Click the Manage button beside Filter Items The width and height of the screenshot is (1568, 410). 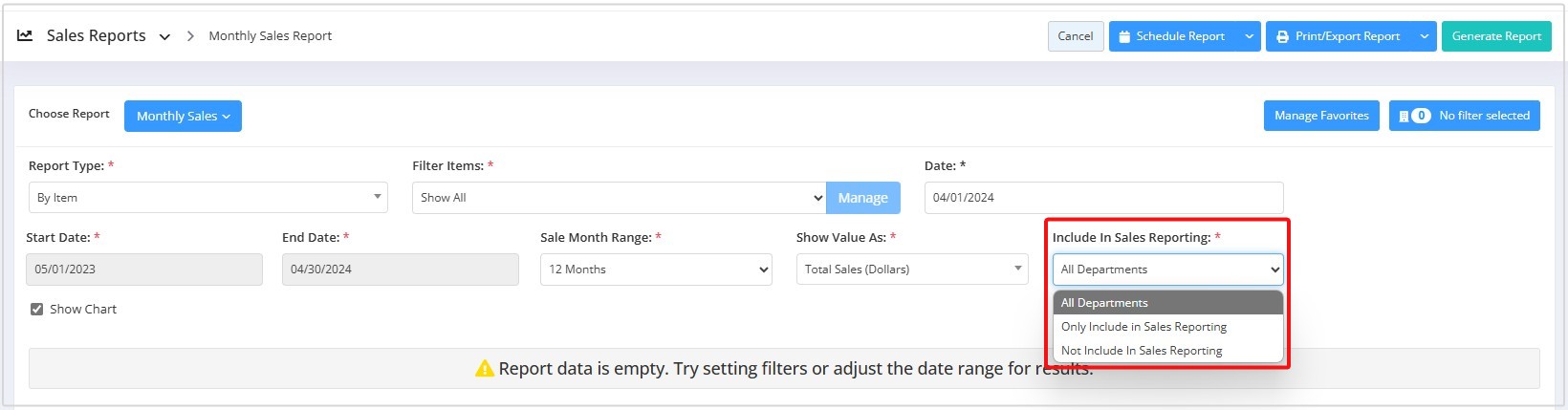point(863,198)
